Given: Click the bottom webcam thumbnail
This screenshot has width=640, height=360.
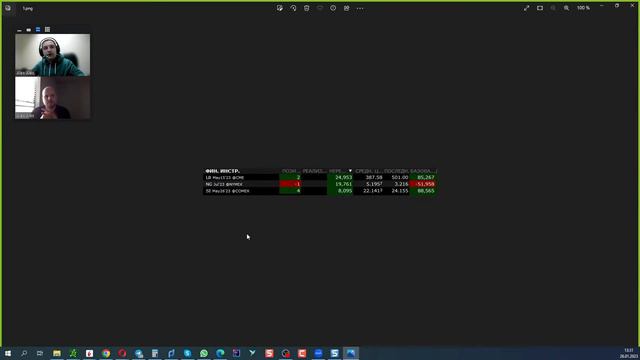Looking at the screenshot, I should click(53, 98).
